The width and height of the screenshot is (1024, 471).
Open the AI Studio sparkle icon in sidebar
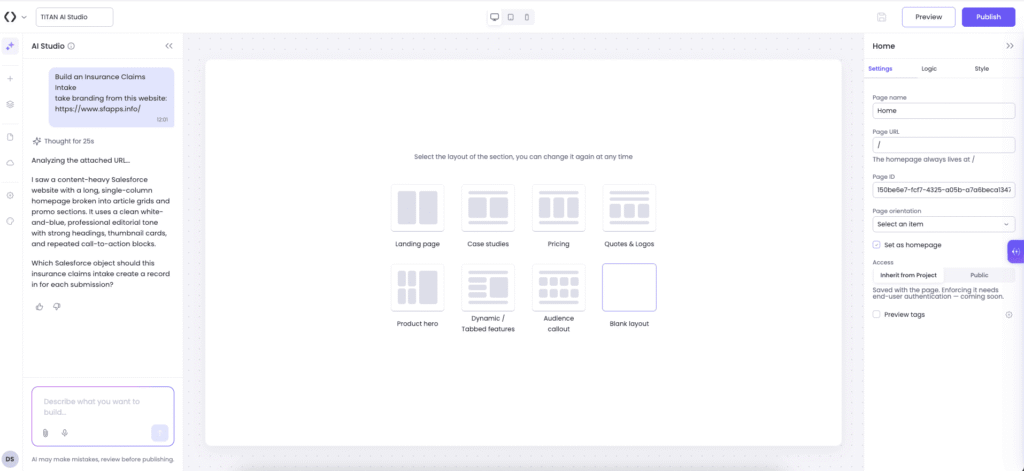(x=10, y=46)
